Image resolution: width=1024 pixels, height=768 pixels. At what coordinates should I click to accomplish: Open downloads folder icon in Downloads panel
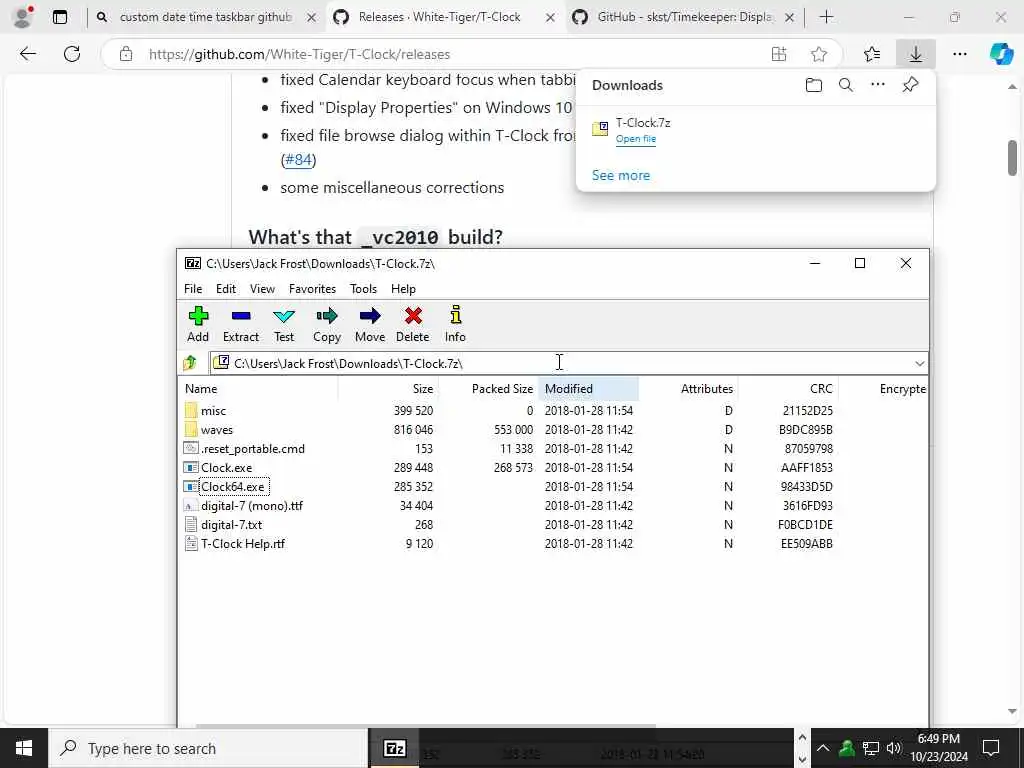tap(814, 85)
